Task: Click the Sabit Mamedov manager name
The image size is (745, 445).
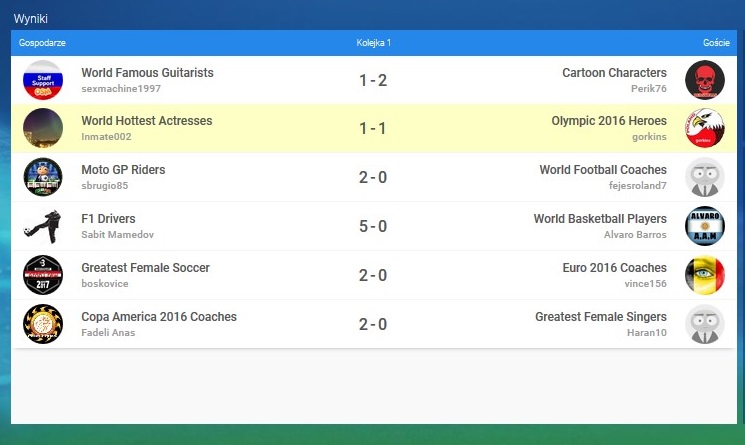Action: pyautogui.click(x=117, y=235)
